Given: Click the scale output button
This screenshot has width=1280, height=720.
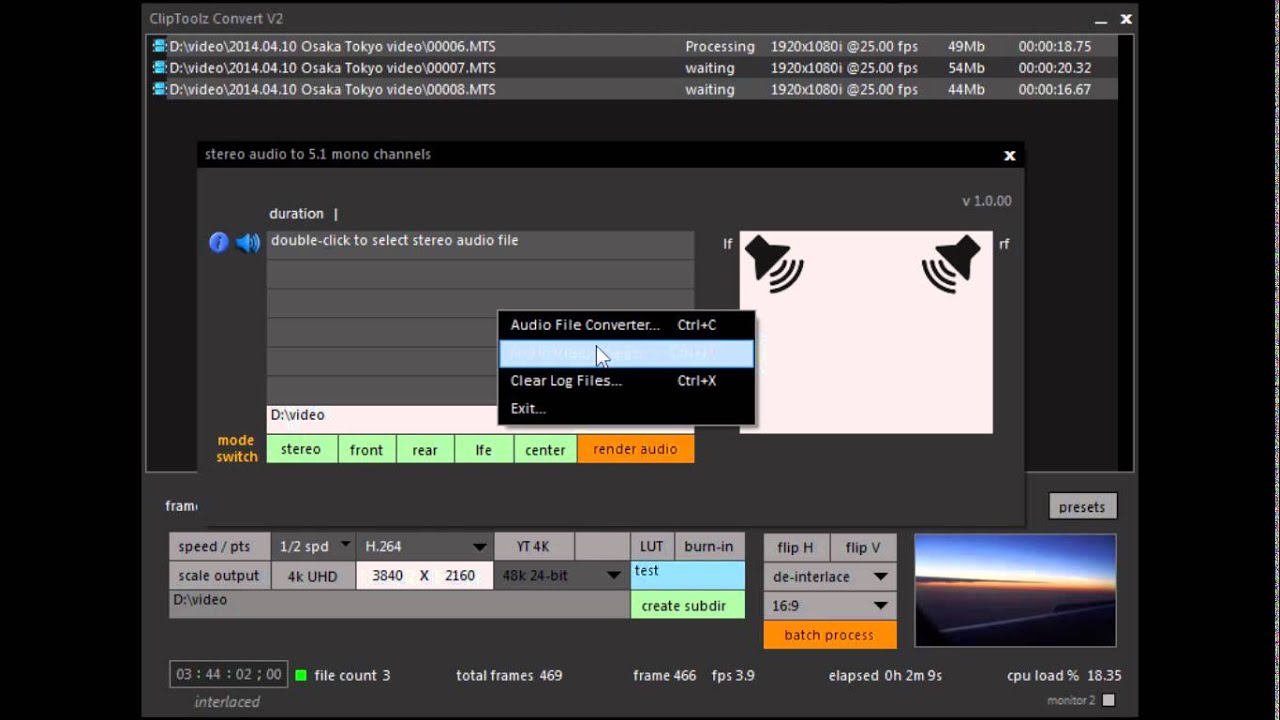Looking at the screenshot, I should pyautogui.click(x=219, y=575).
